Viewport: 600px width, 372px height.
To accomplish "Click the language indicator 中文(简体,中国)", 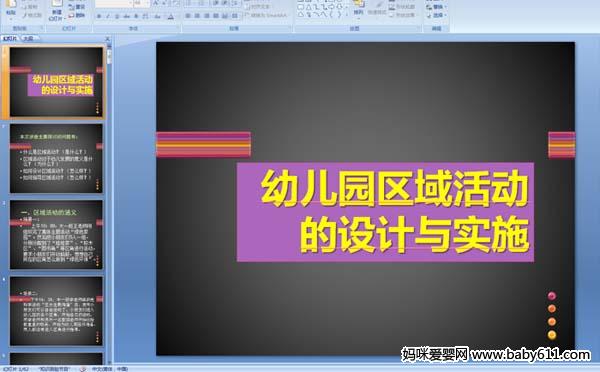I will pos(109,369).
